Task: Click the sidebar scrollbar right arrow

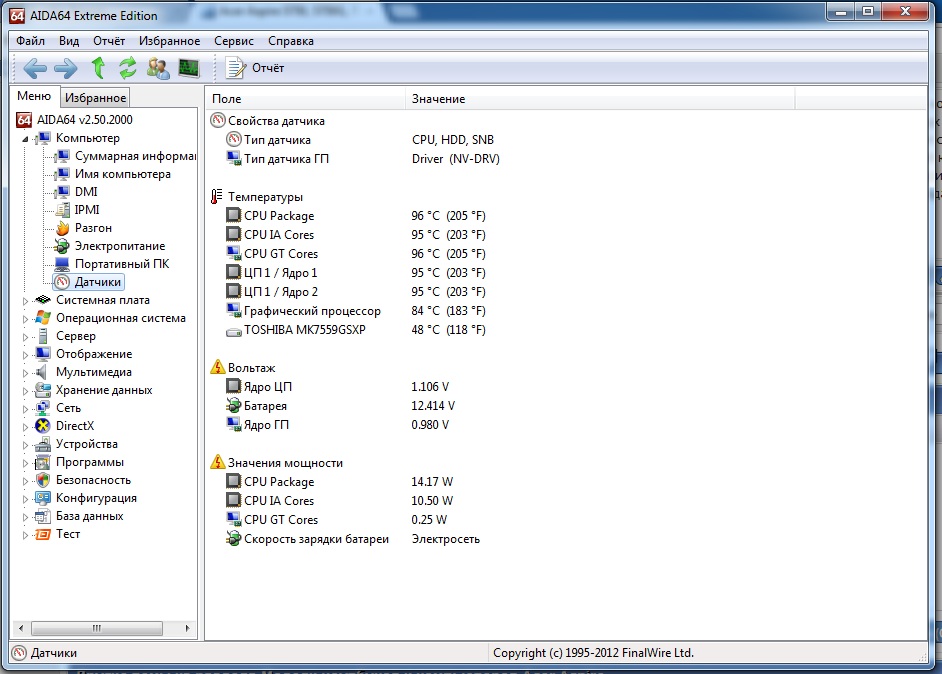Action: tap(187, 628)
